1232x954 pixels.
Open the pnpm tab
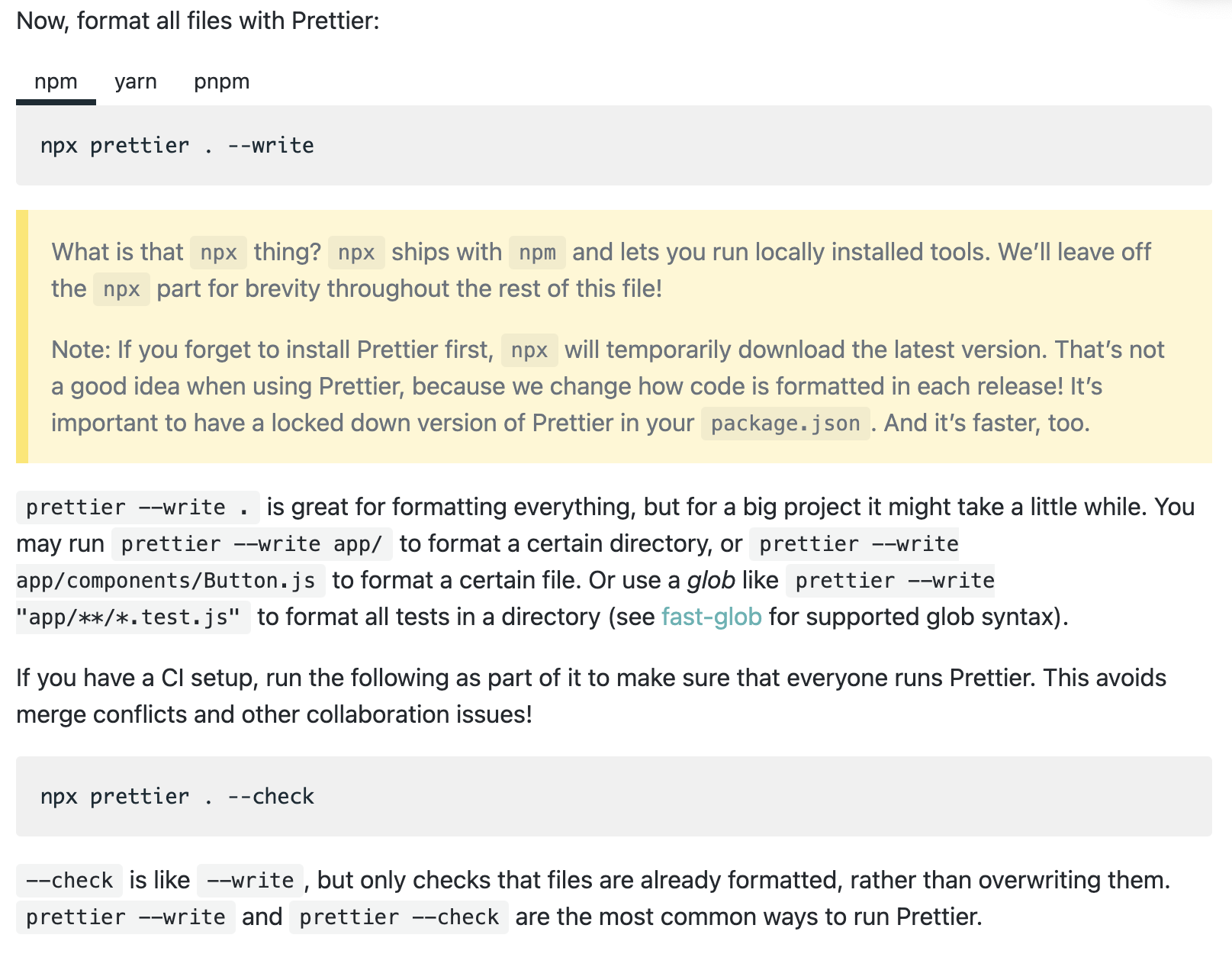pos(221,82)
